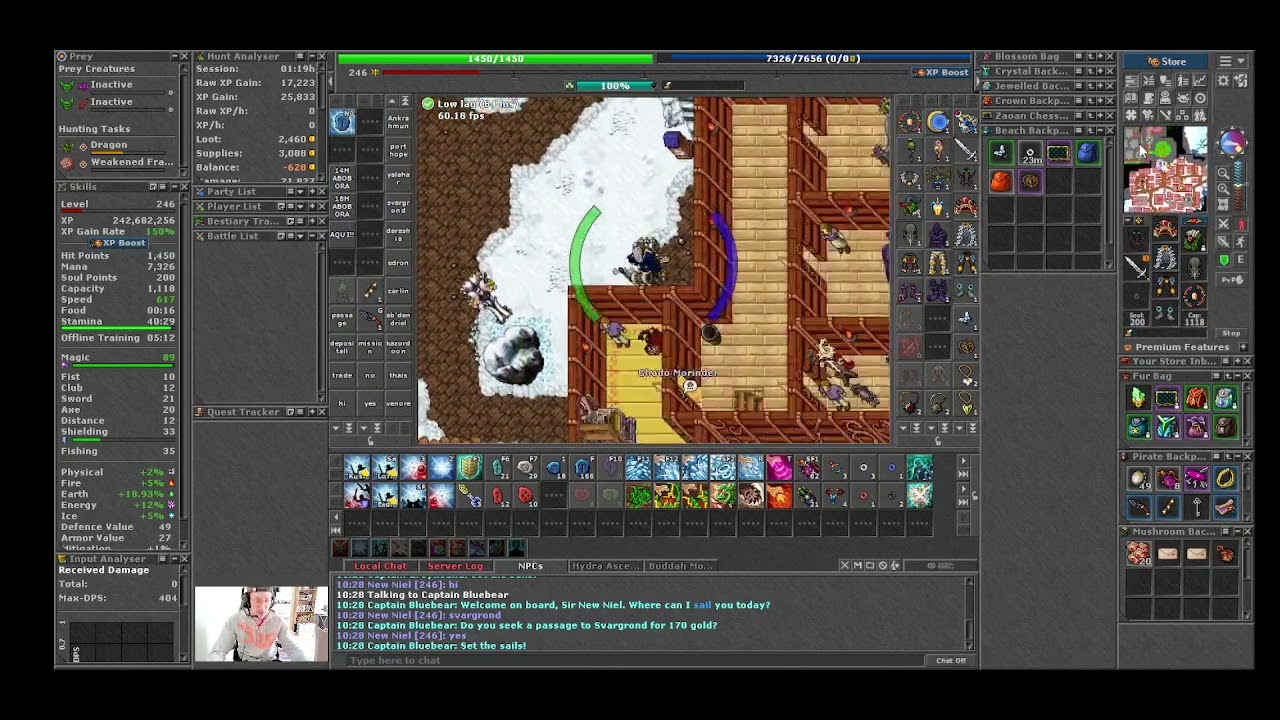Viewport: 1280px width, 720px height.
Task: Expand the Party List panel
Action: tap(311, 191)
